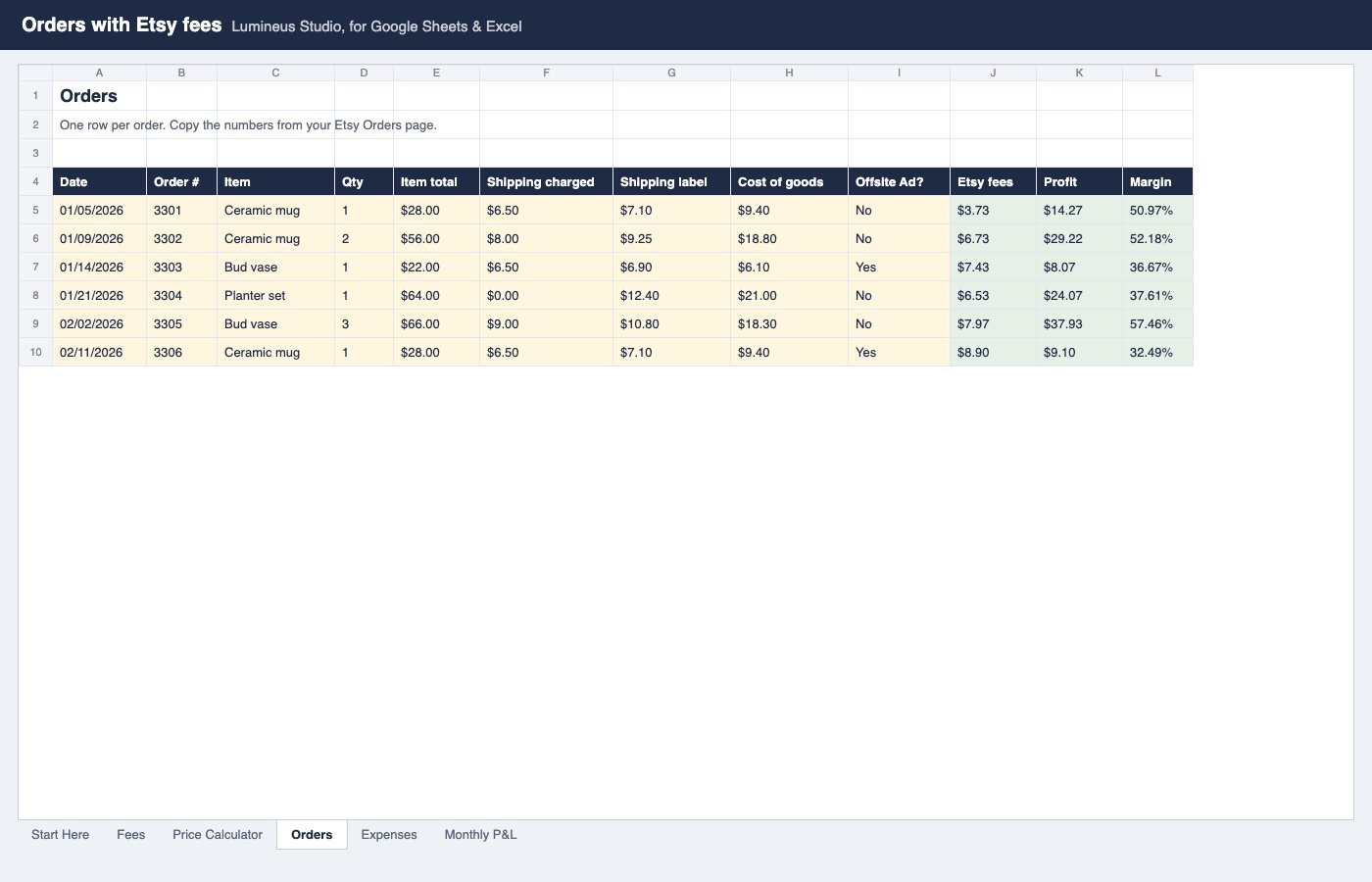Select column L header
1372x882 pixels.
[1157, 73]
